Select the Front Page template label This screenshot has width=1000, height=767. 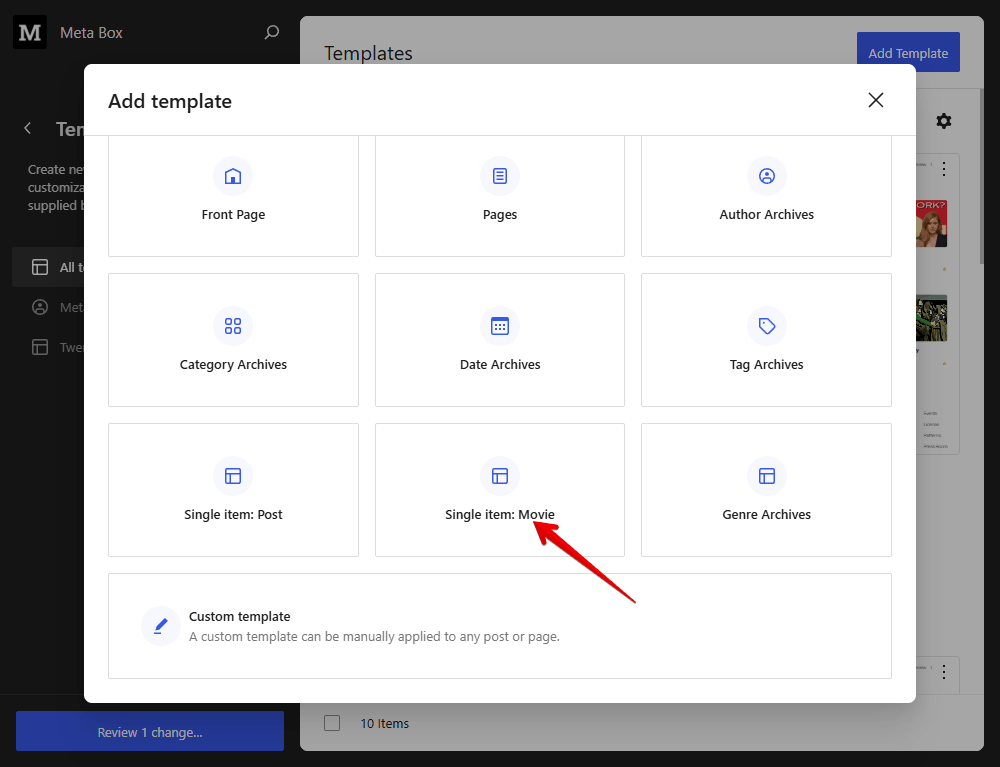tap(233, 215)
